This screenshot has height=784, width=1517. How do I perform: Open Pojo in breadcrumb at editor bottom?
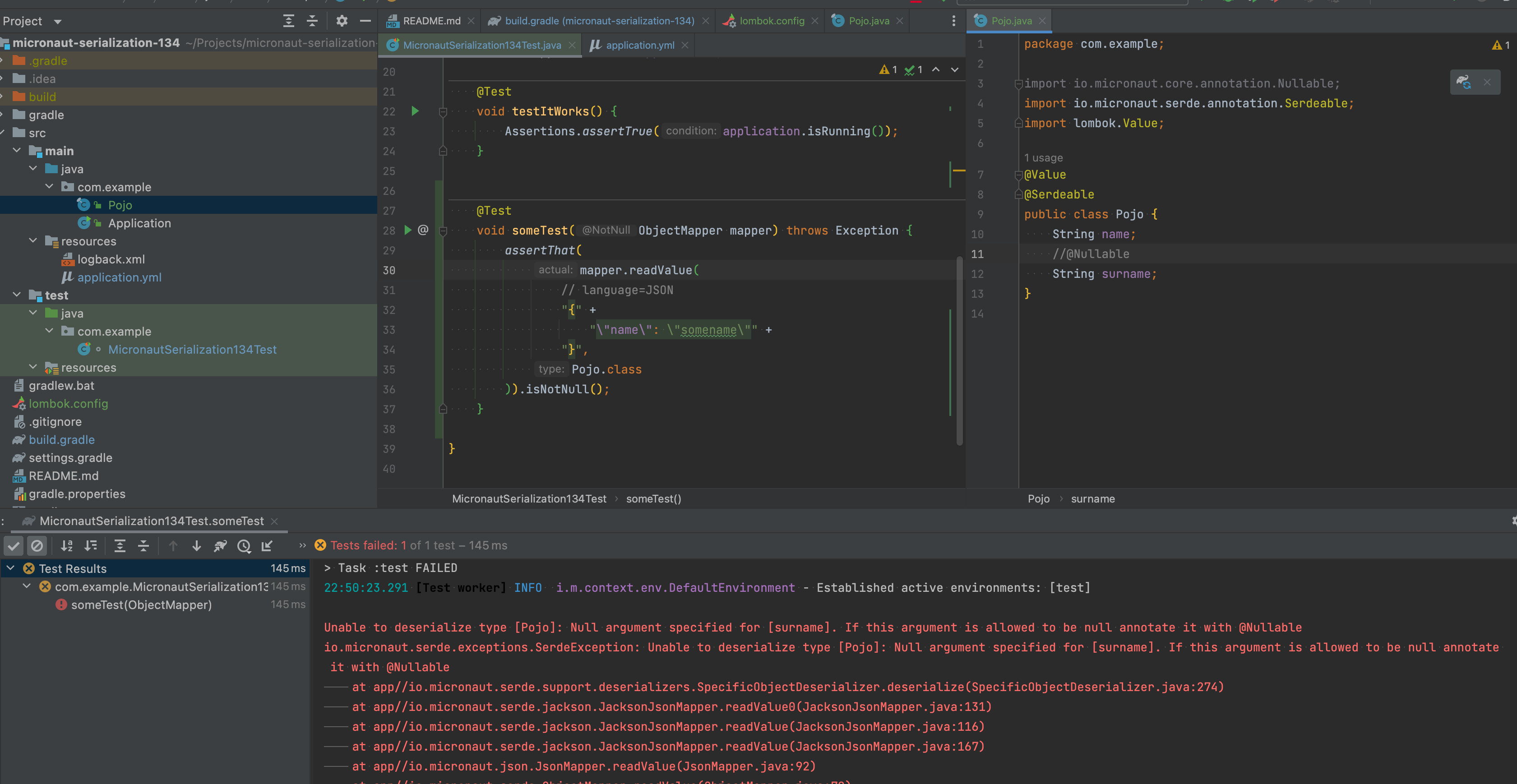1038,498
